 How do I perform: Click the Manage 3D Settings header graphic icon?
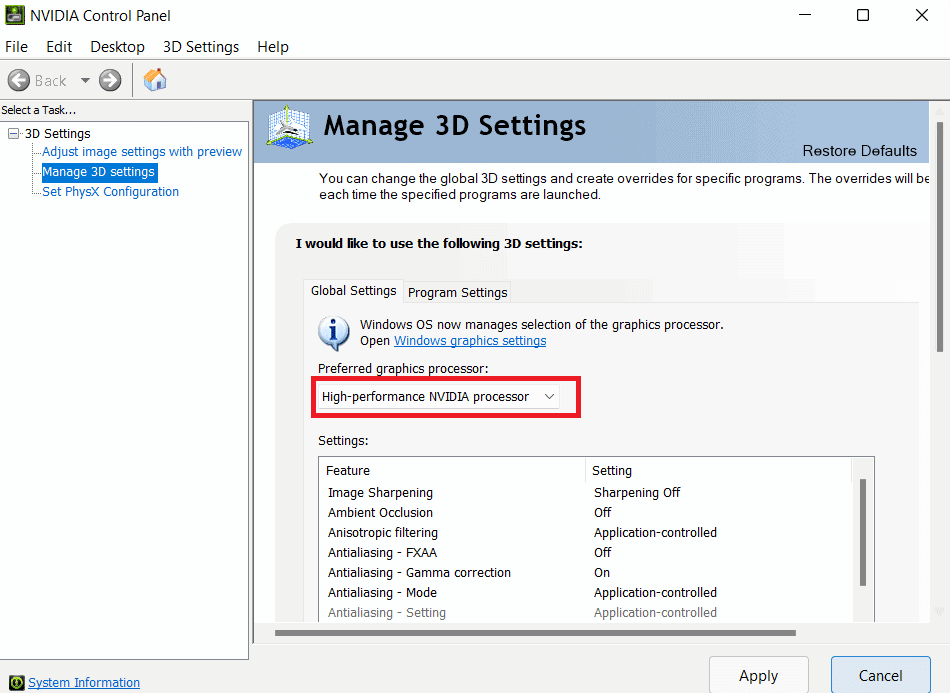289,128
